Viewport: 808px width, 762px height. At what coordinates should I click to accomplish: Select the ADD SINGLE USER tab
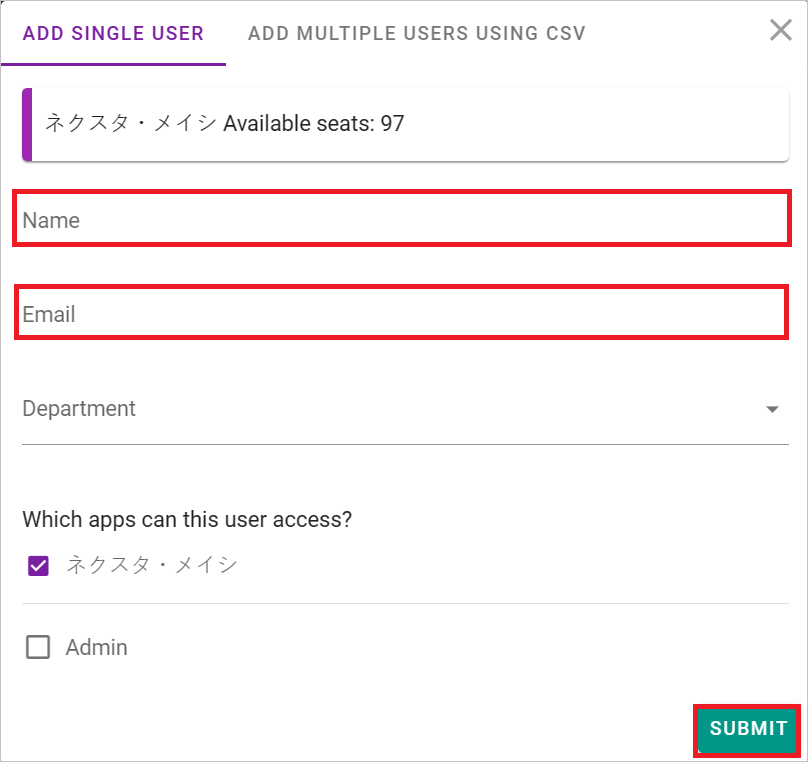pos(113,33)
